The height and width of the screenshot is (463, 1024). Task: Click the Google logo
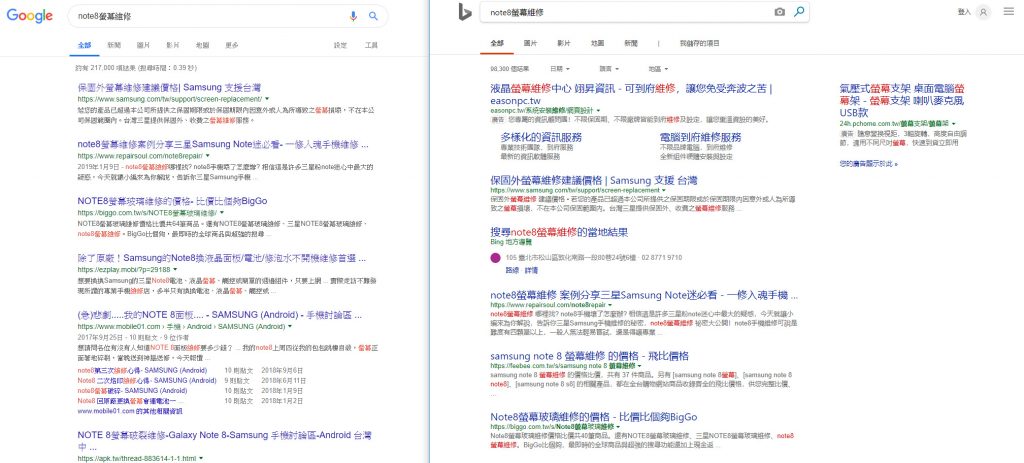pyautogui.click(x=29, y=16)
